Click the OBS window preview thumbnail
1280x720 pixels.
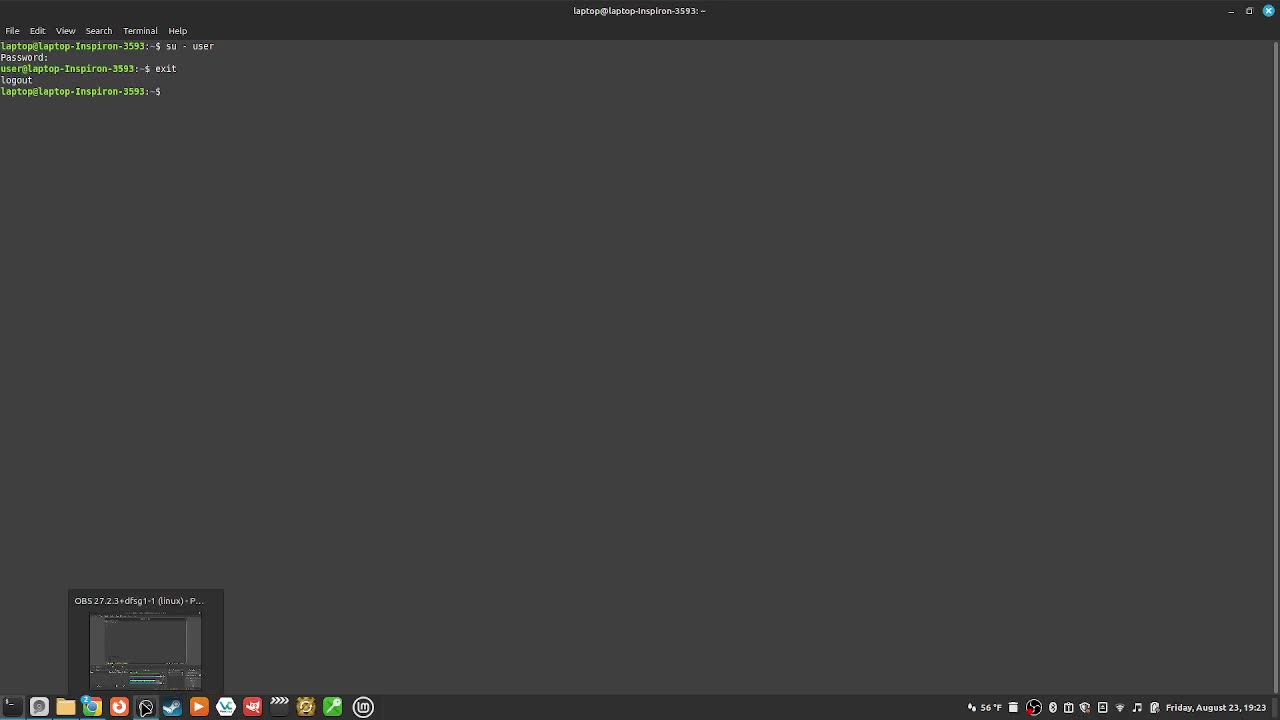(x=145, y=650)
